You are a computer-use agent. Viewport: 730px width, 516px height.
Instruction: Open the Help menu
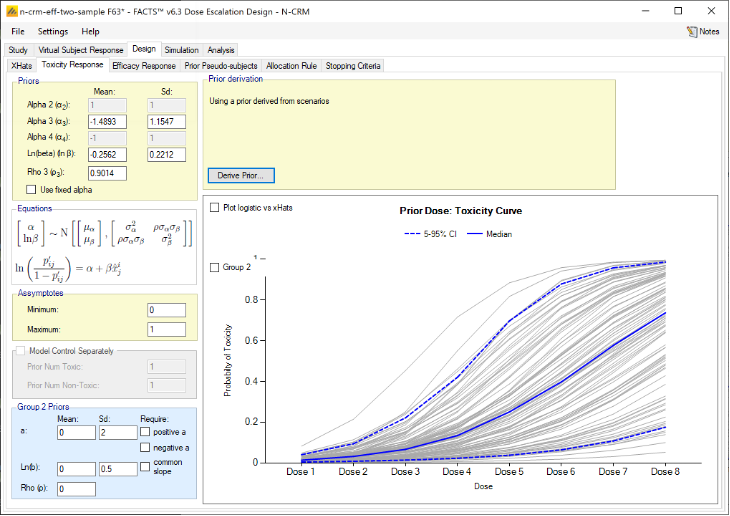(91, 31)
